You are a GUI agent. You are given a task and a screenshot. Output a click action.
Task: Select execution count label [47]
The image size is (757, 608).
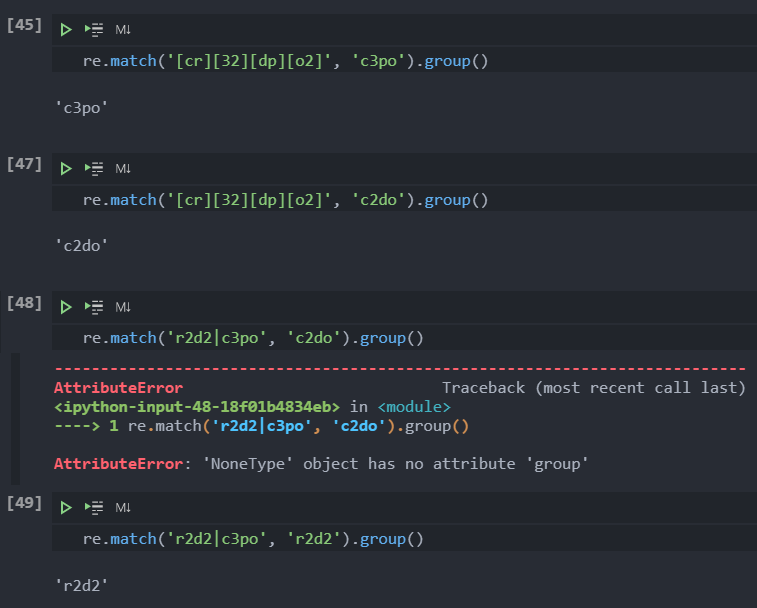[24, 164]
